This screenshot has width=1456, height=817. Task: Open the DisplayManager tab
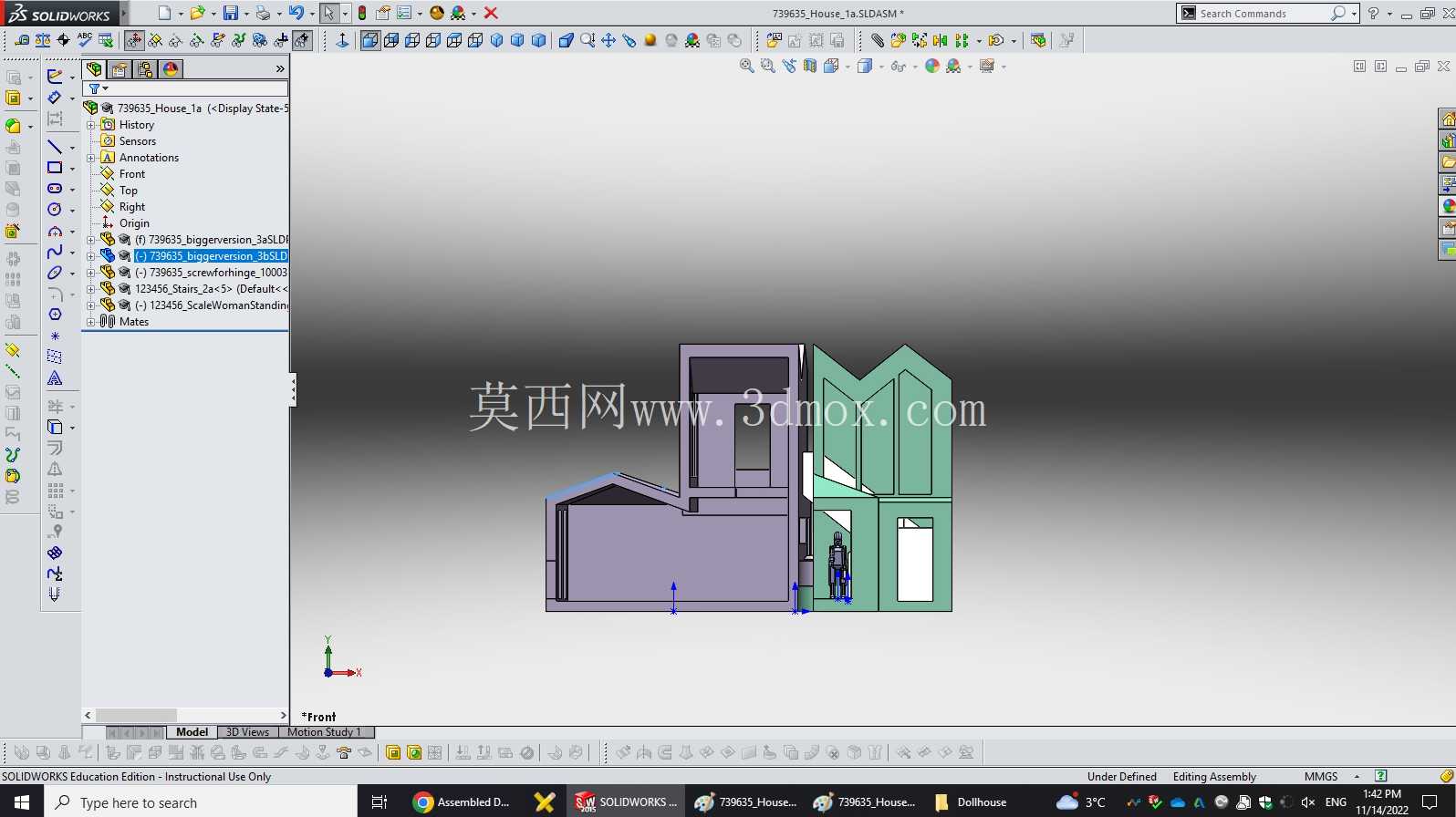(171, 68)
